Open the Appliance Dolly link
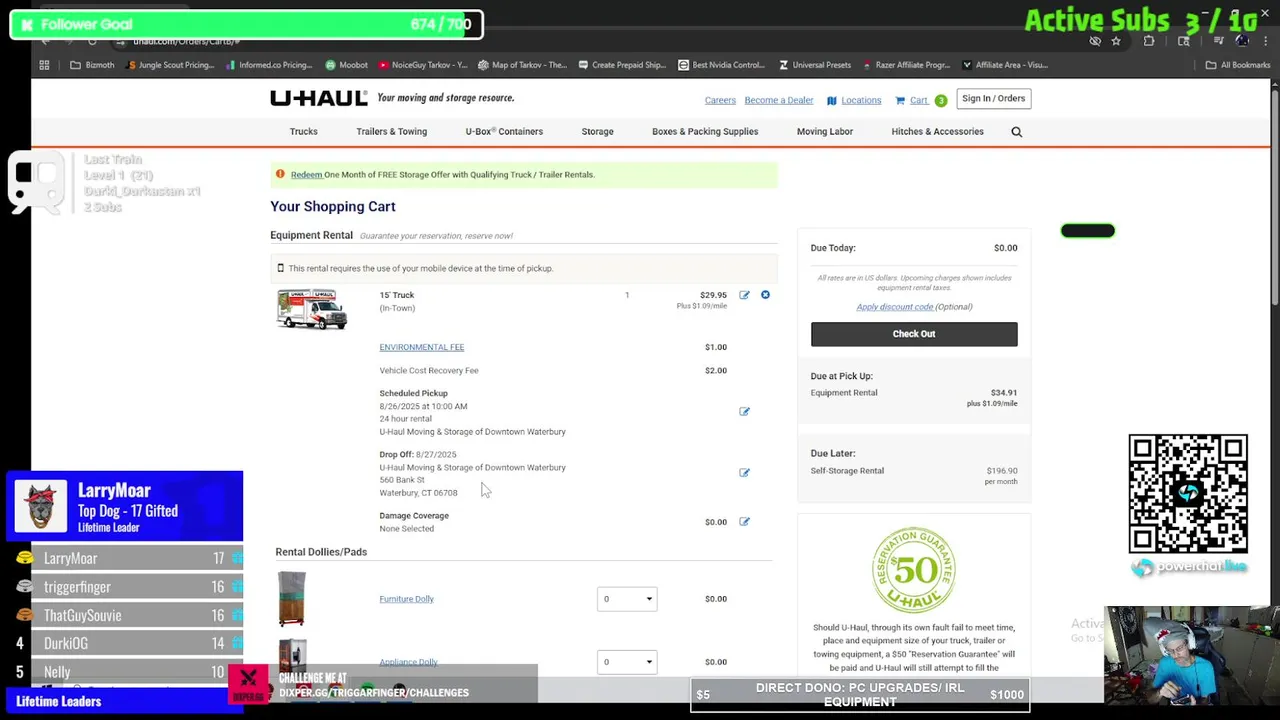Viewport: 1280px width, 720px height. pyautogui.click(x=408, y=662)
